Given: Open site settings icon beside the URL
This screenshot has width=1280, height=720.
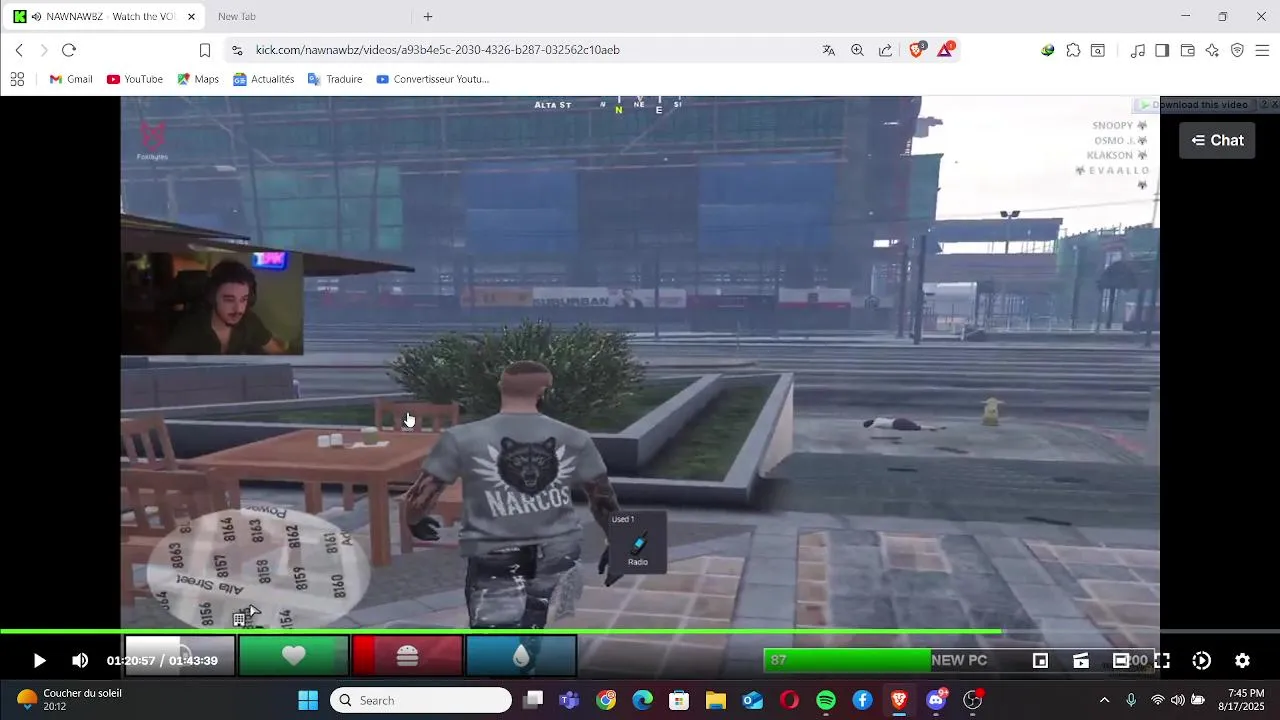Looking at the screenshot, I should [x=236, y=50].
